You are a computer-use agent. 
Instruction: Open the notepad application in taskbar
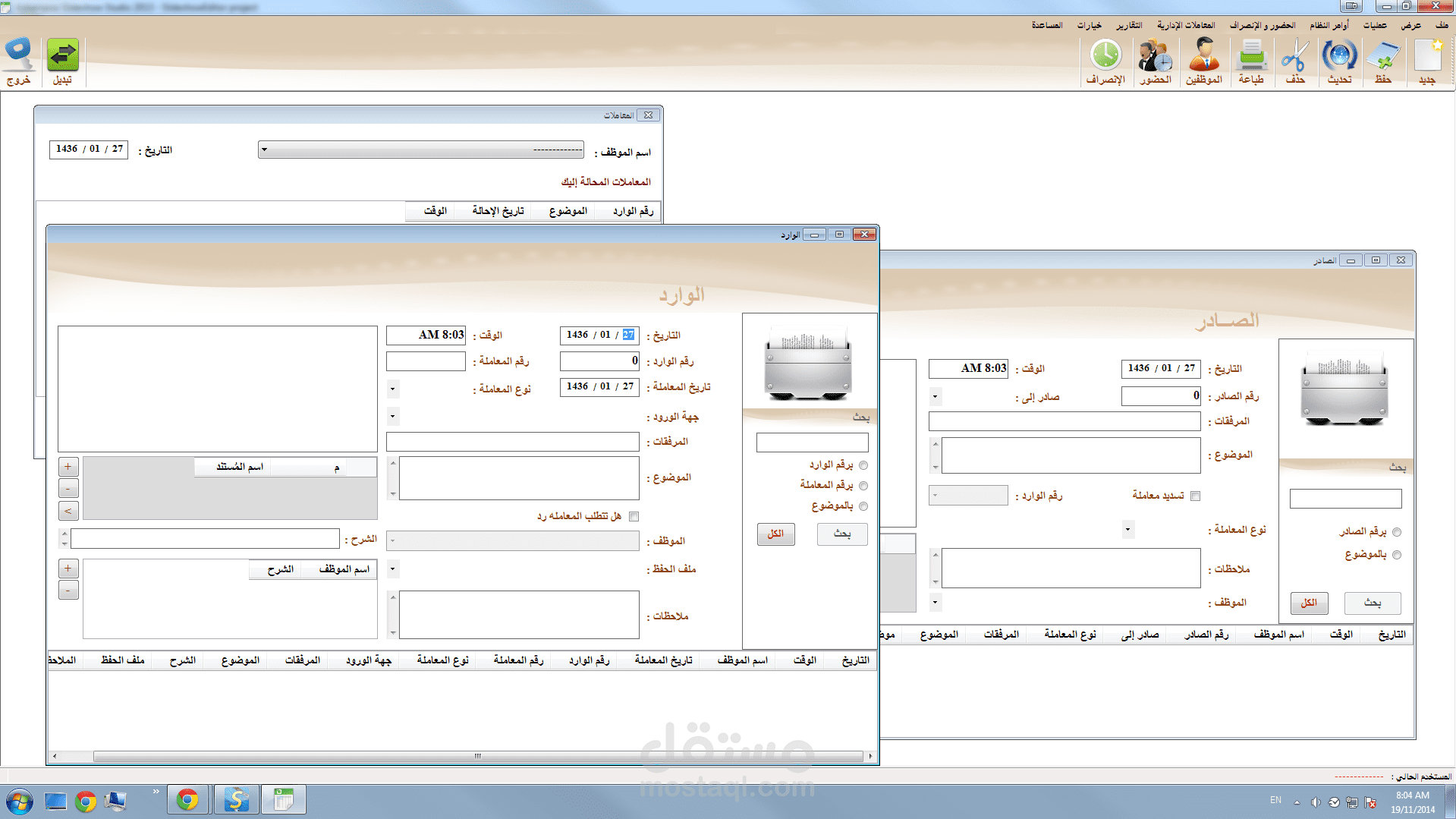284,800
